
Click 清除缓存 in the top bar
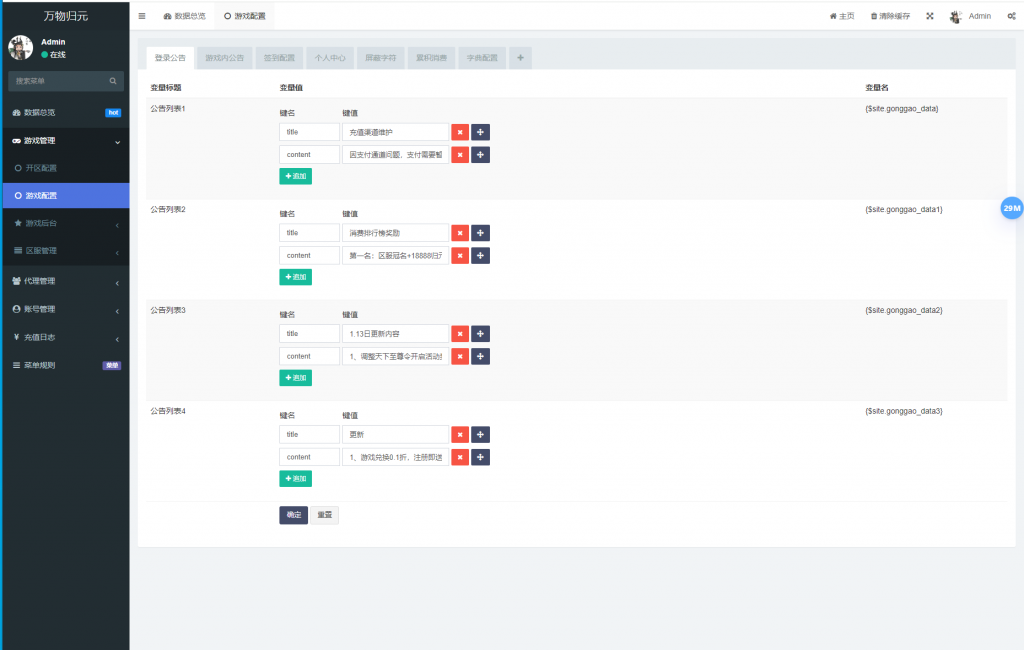point(890,16)
